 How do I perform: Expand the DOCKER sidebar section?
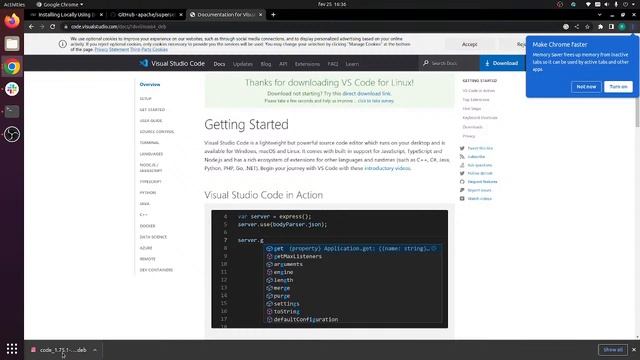pos(147,226)
